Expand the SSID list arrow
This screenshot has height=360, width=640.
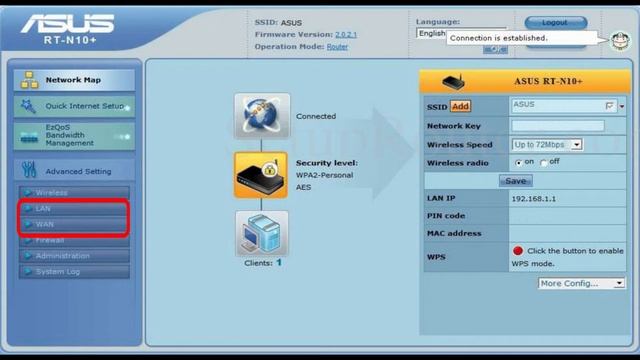[622, 106]
